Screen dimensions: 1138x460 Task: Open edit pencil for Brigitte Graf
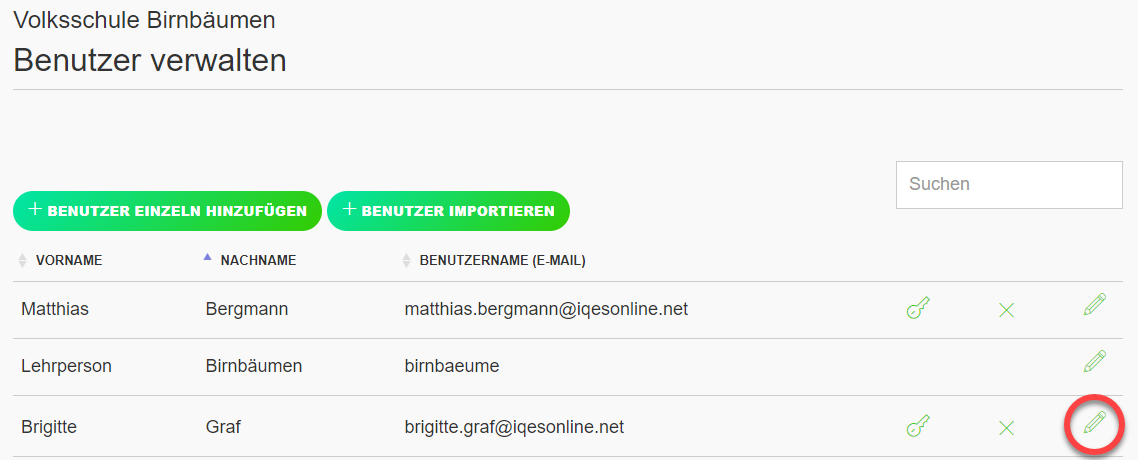pos(1094,422)
